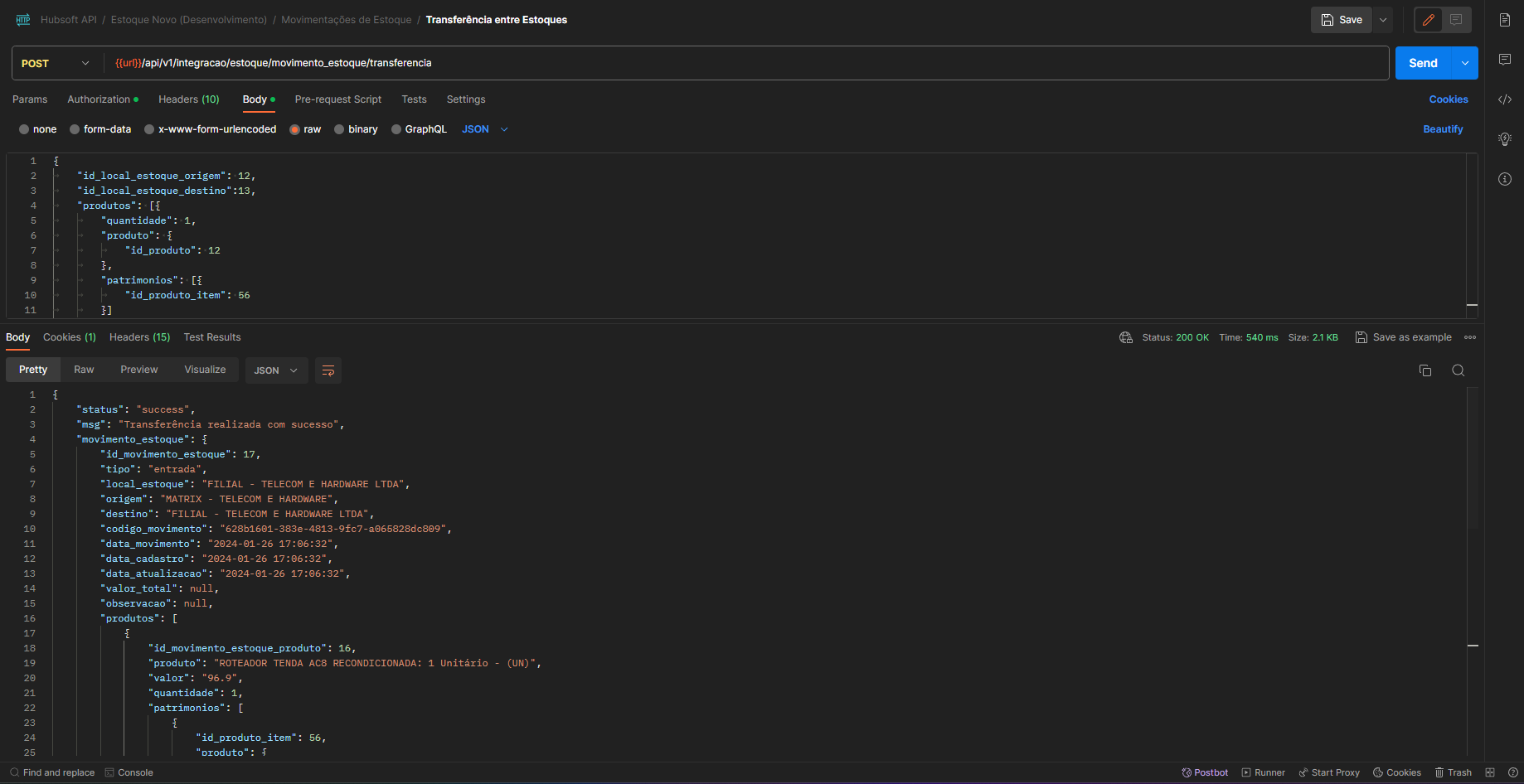Open Postbot from status bar

(x=1205, y=772)
